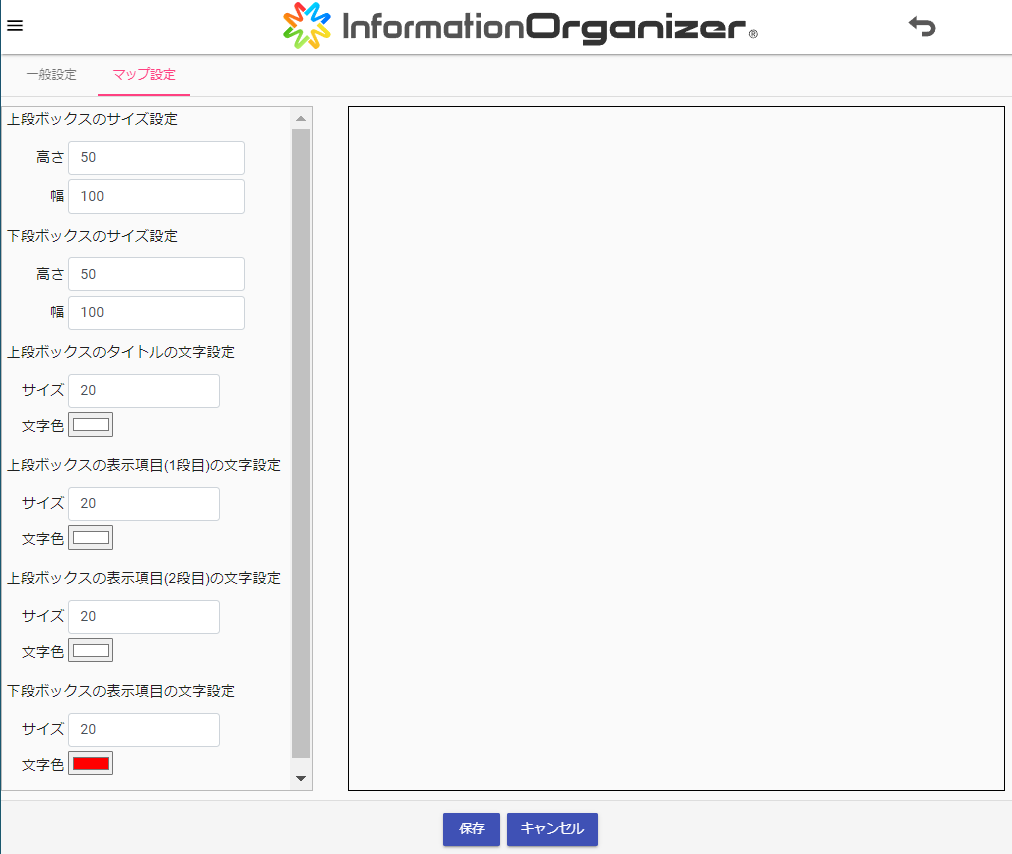Open the hamburger menu icon

pos(15,26)
